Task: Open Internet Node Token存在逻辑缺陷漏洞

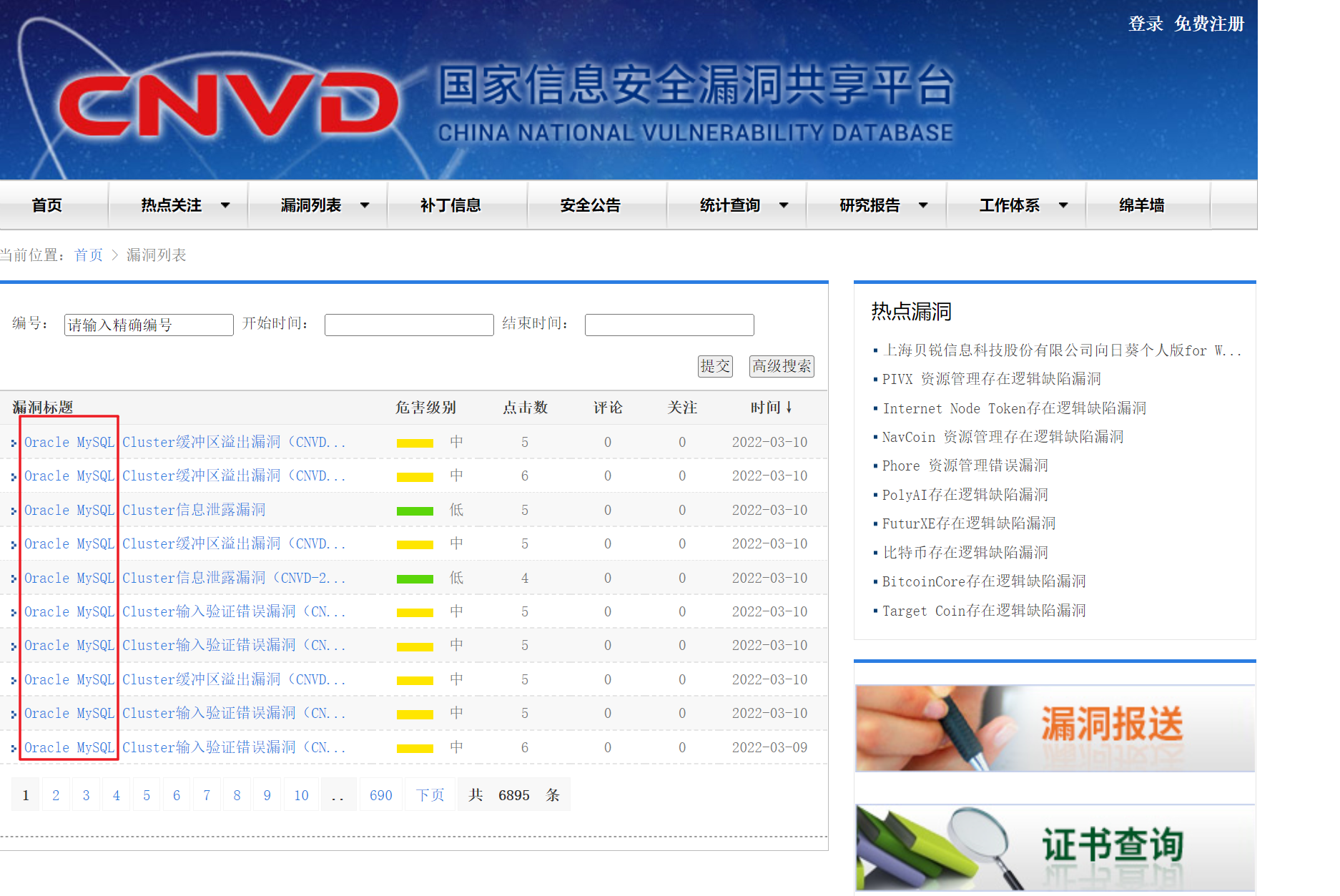Action: click(1015, 408)
